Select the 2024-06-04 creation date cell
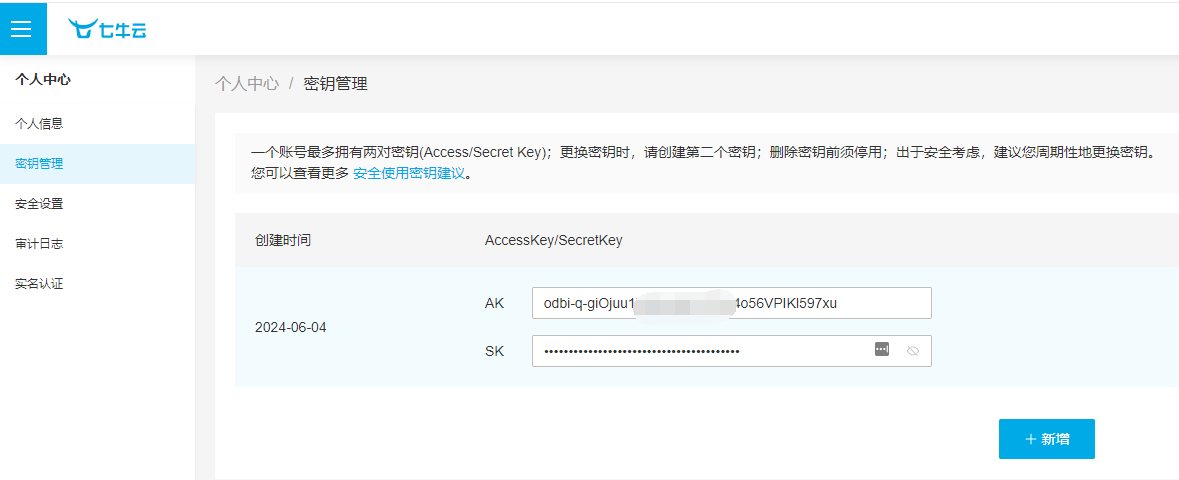Screen dimensions: 1179x480 [291, 328]
